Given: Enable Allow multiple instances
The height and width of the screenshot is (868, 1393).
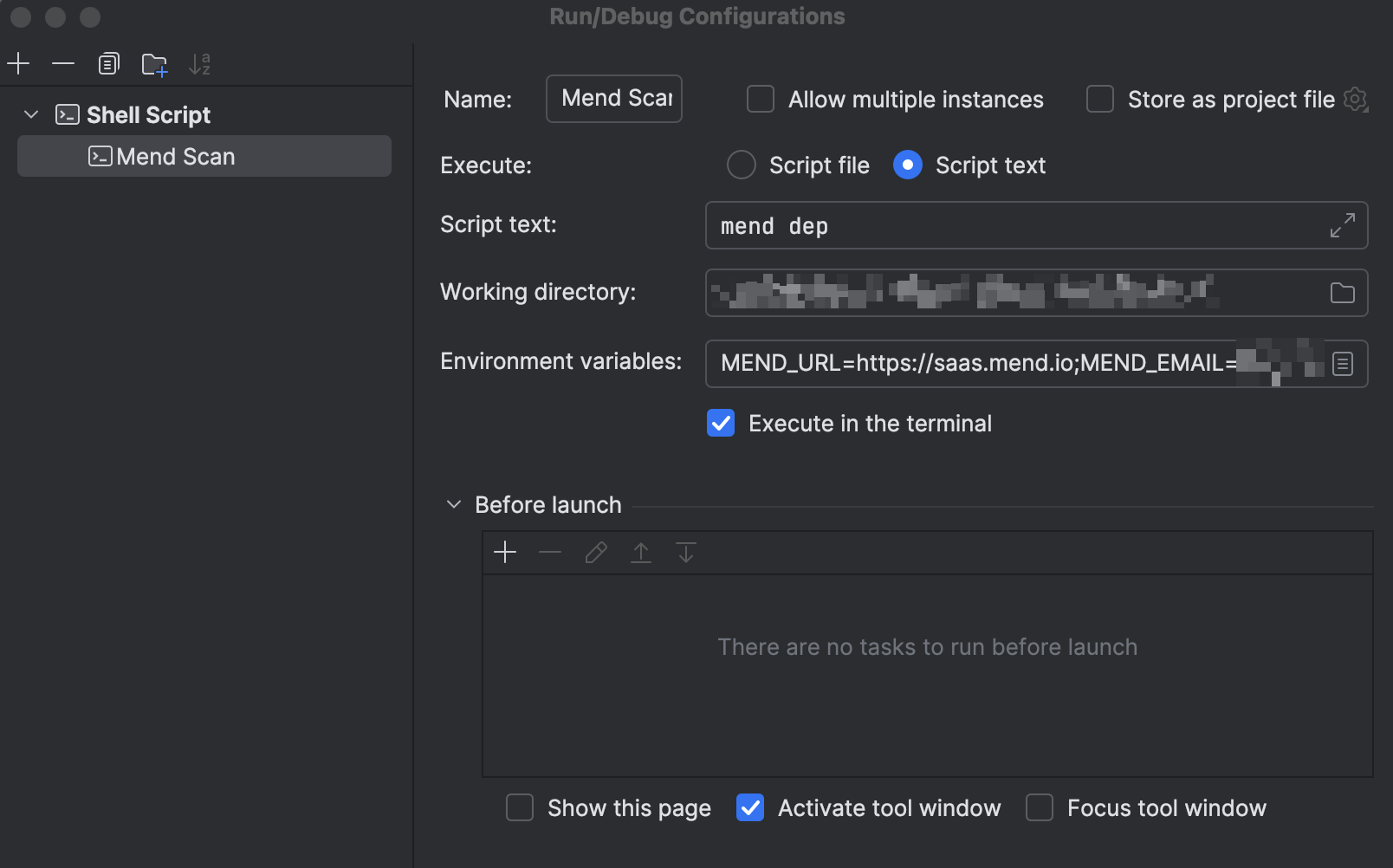Looking at the screenshot, I should 760,99.
